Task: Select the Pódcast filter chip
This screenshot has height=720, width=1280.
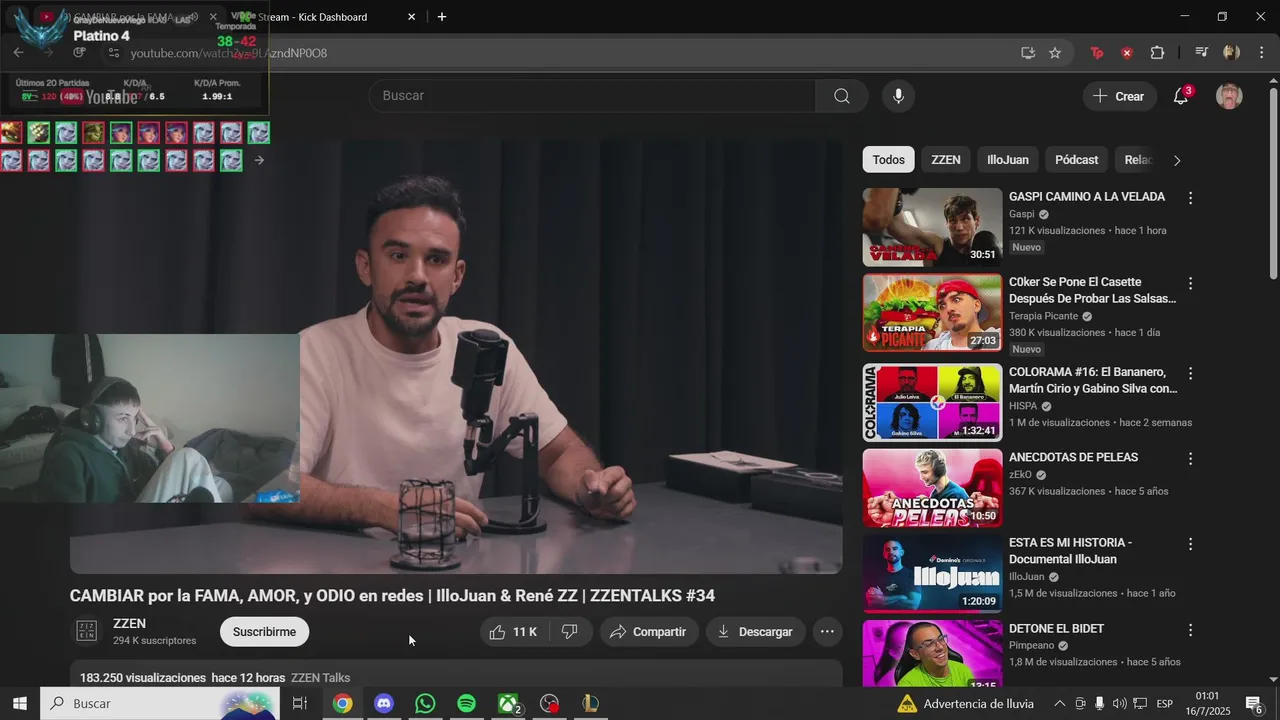Action: click(x=1077, y=160)
